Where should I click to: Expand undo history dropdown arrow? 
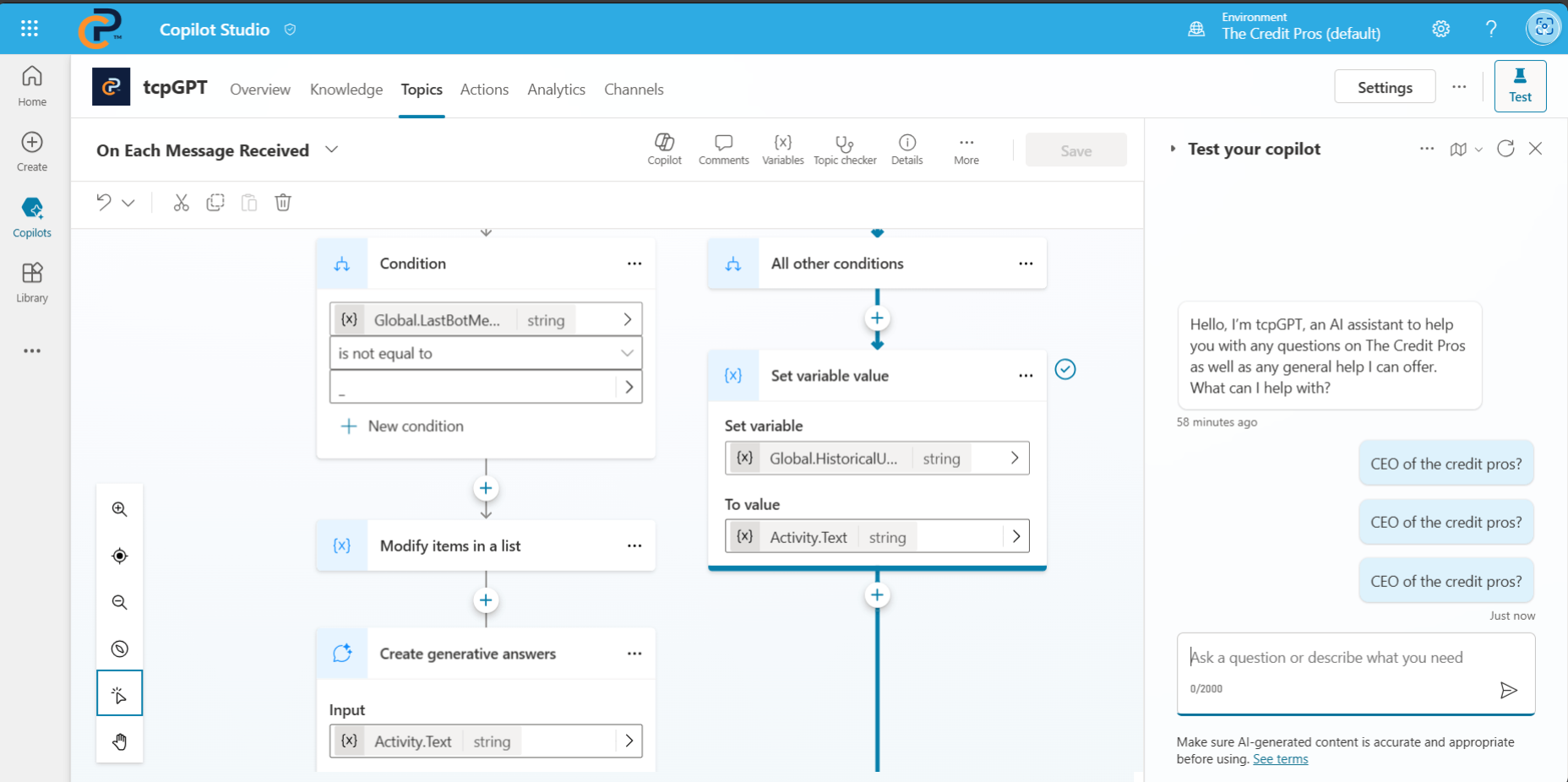[x=128, y=203]
